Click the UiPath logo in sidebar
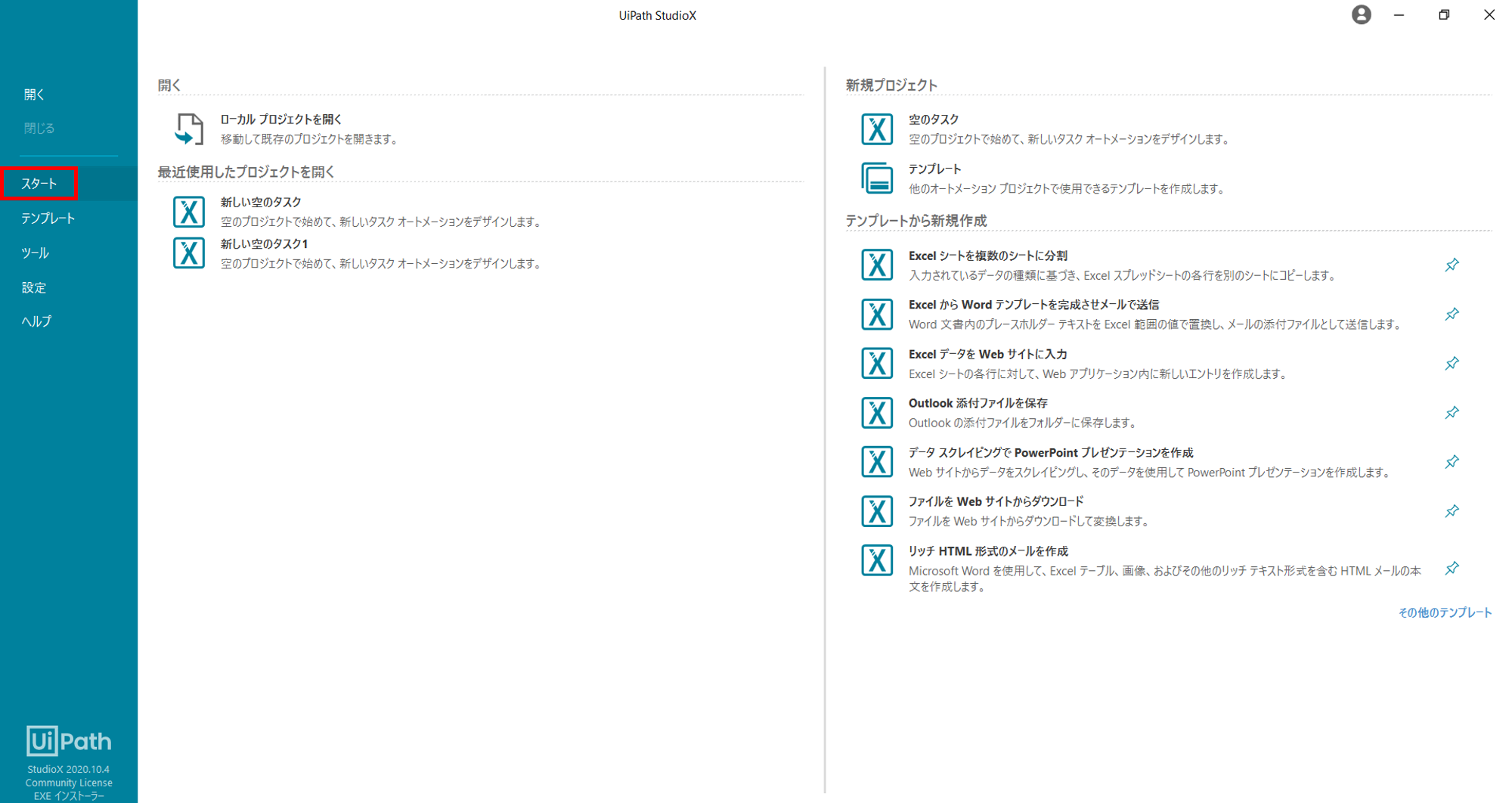Image resolution: width=1512 pixels, height=803 pixels. coord(69,741)
